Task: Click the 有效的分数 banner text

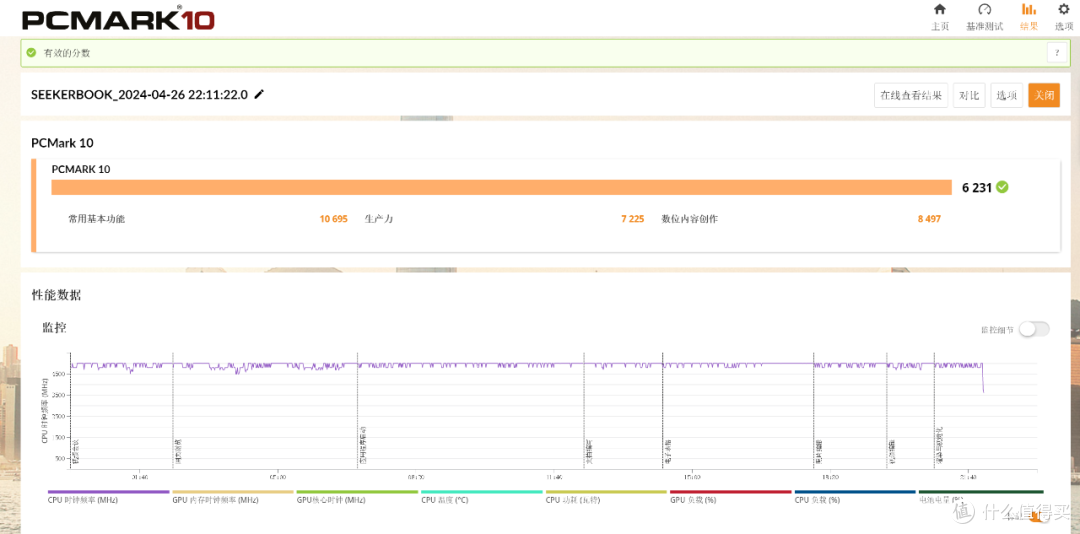Action: pos(67,53)
